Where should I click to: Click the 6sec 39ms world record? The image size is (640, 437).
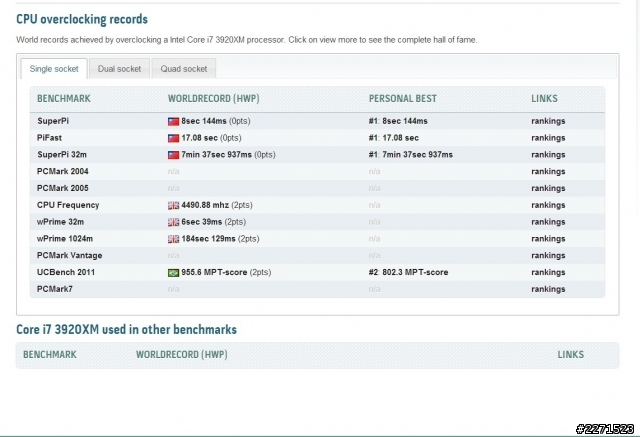pyautogui.click(x=202, y=222)
